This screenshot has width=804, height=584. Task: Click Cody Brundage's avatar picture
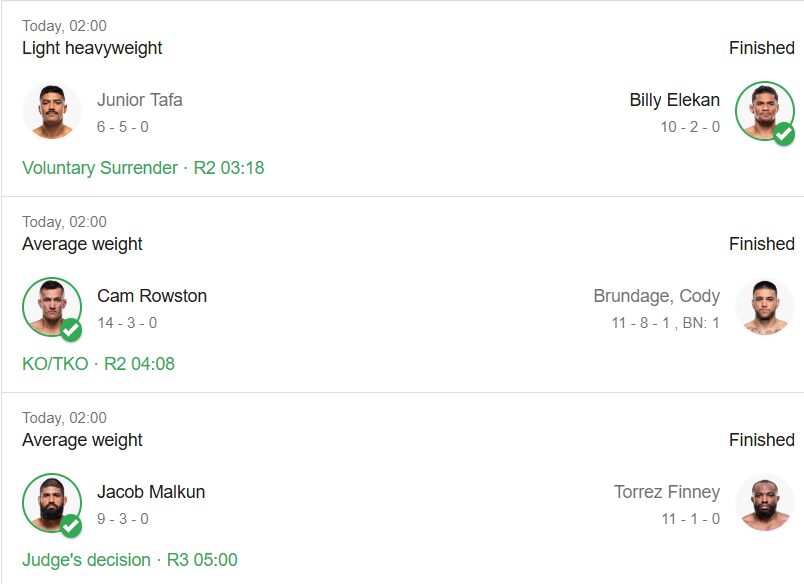[x=764, y=307]
